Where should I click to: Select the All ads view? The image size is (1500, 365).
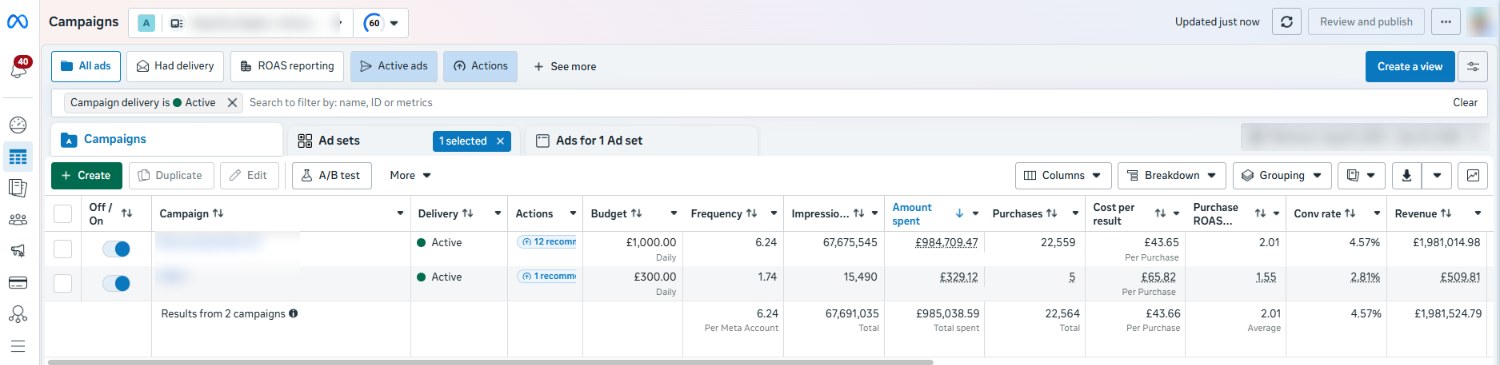[86, 66]
